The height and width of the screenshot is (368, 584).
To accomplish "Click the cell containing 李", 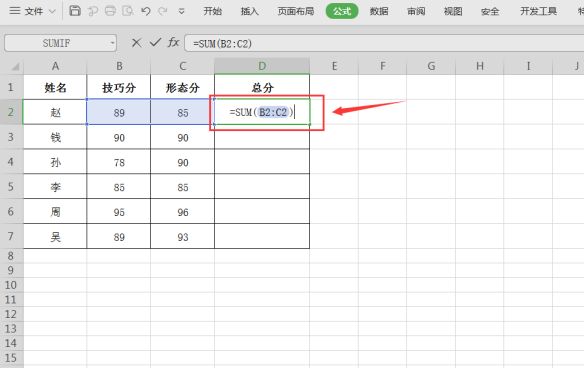I will coord(55,187).
